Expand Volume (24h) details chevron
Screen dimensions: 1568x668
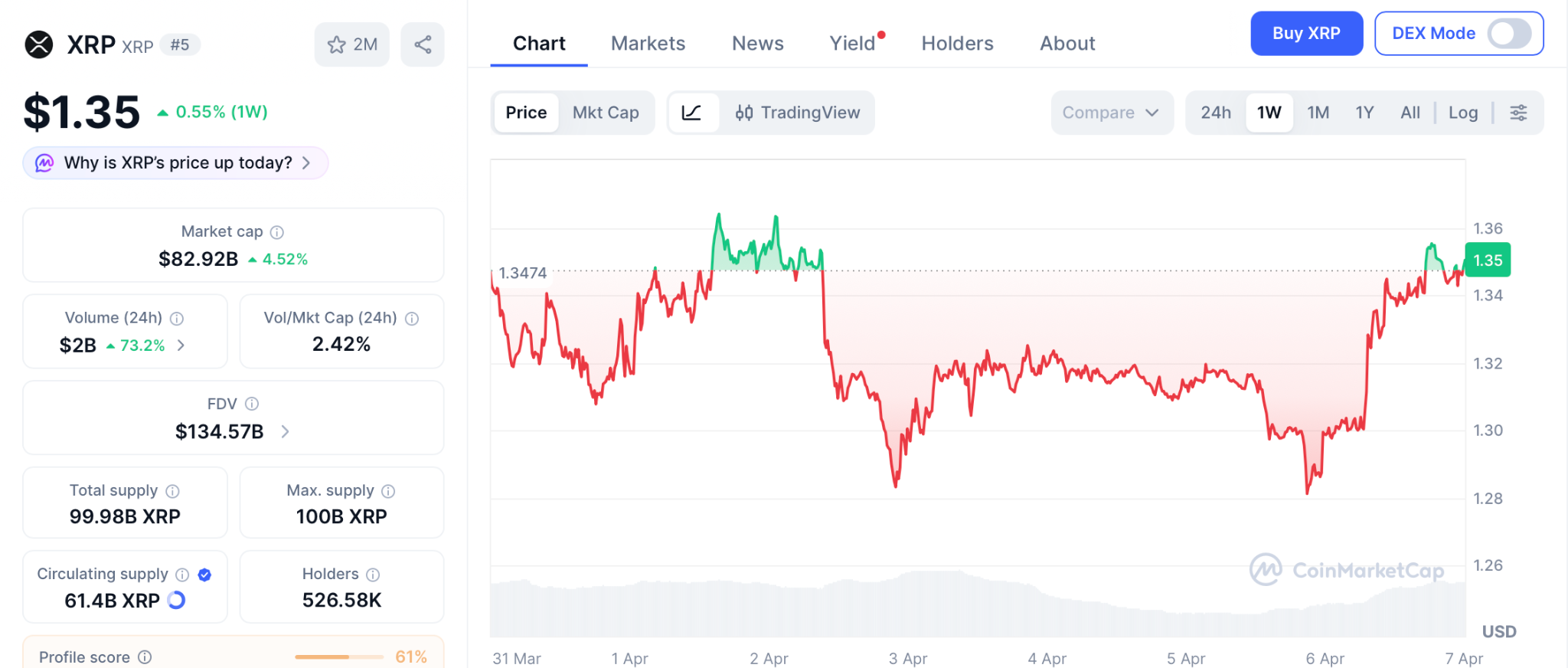(181, 345)
